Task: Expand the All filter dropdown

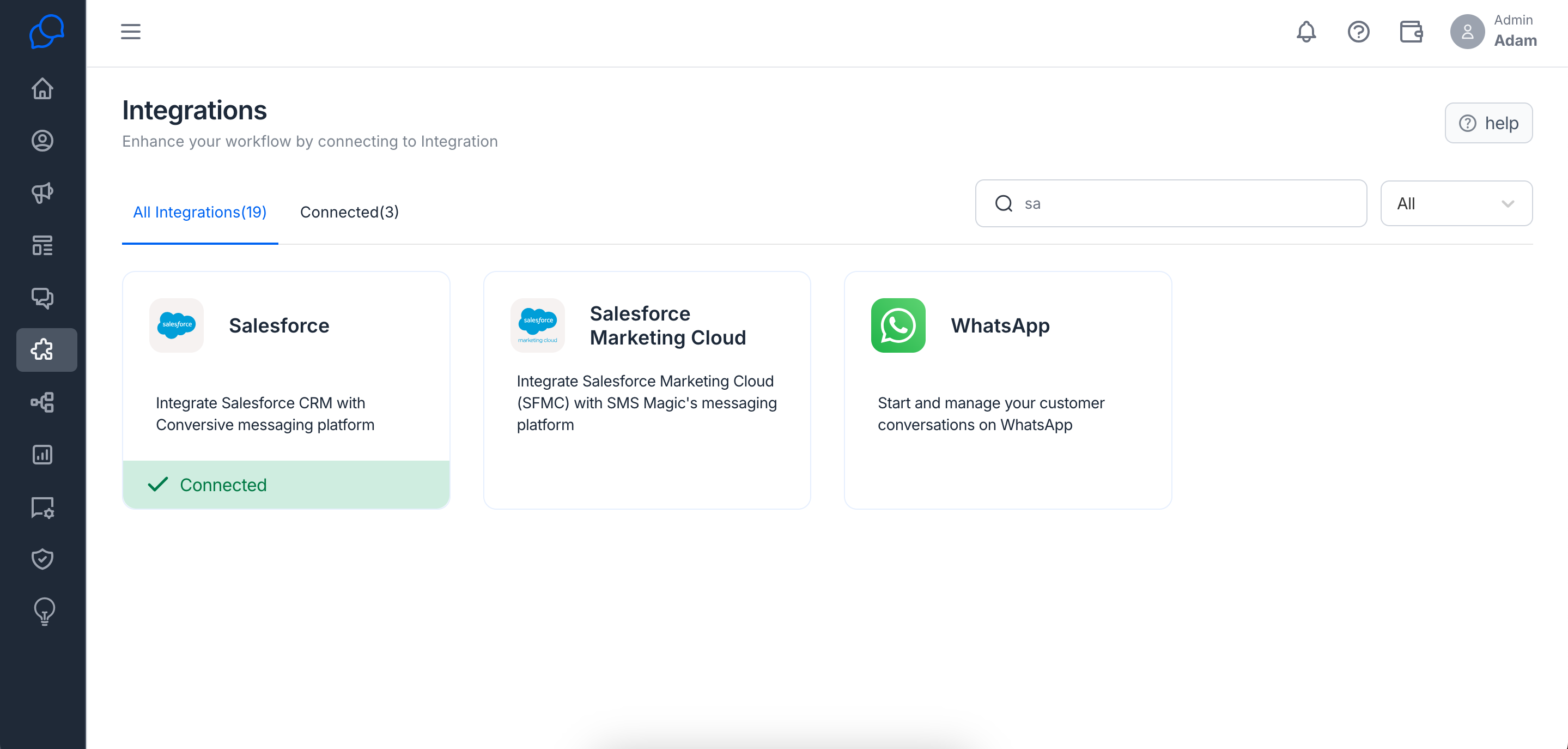Action: [1456, 203]
